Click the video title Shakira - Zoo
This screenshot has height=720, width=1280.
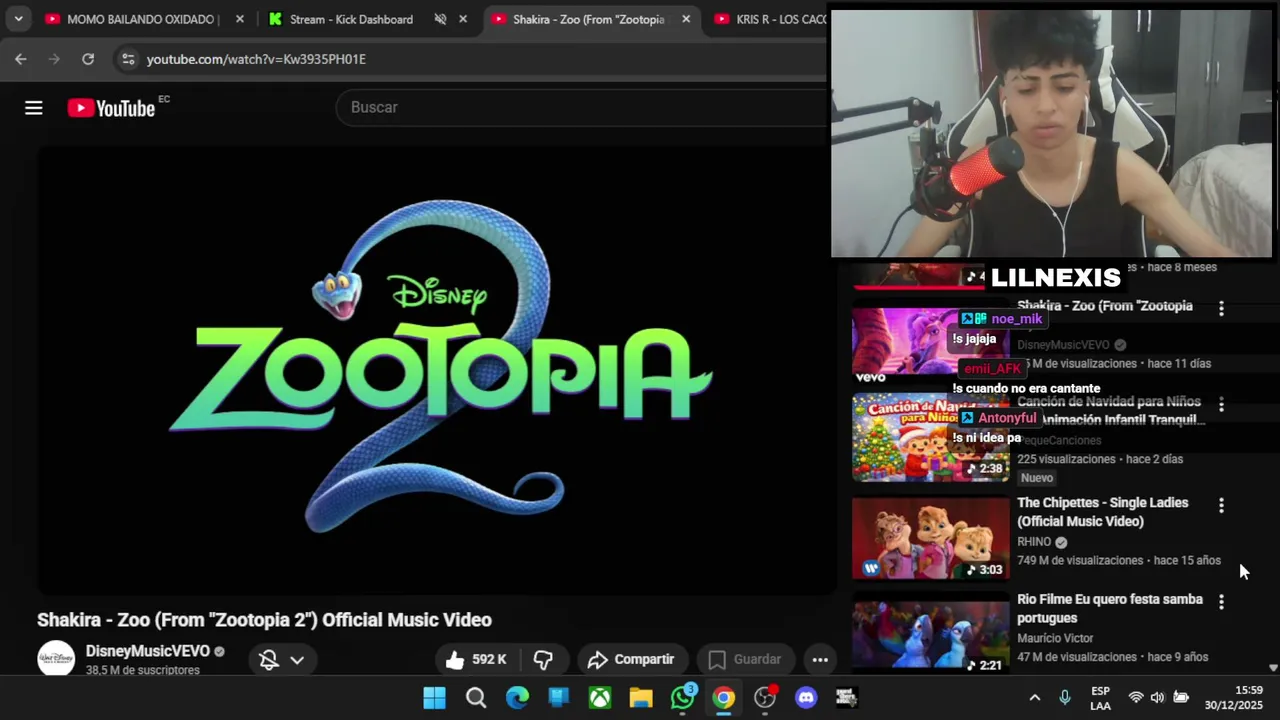(264, 620)
